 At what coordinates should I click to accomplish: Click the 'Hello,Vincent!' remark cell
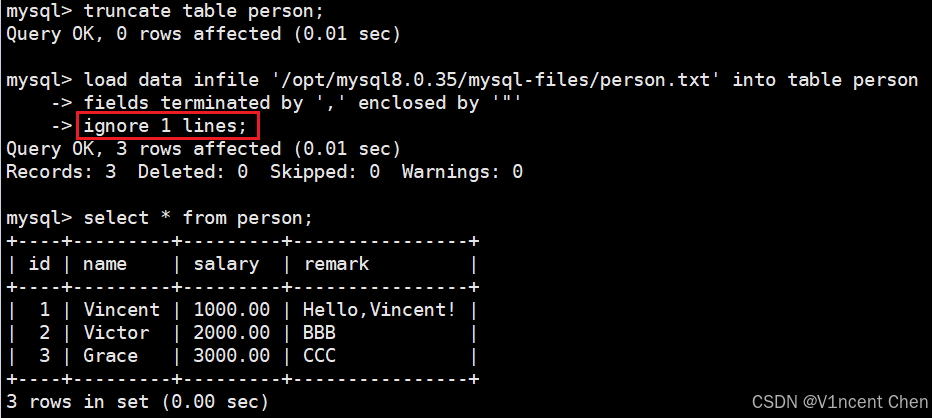point(380,310)
